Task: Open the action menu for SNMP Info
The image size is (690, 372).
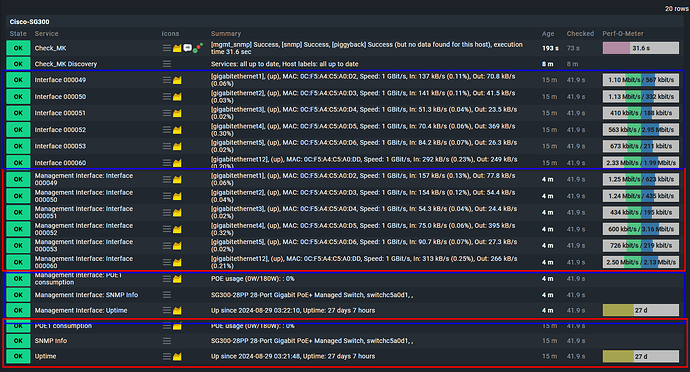Action: tap(167, 341)
